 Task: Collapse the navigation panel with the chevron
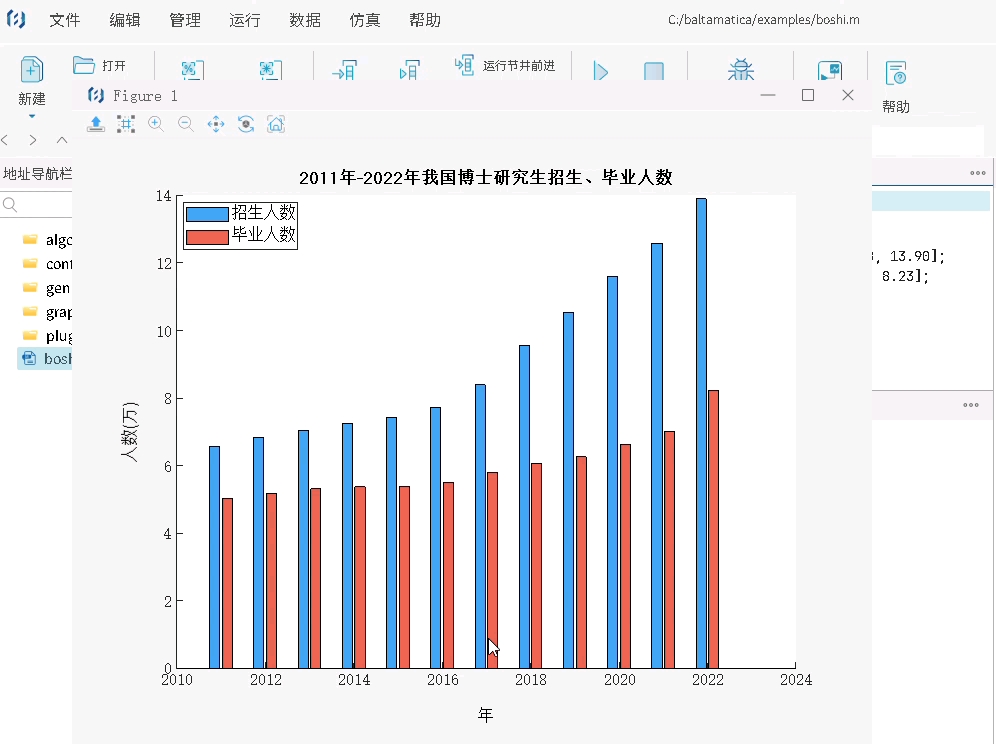point(61,140)
